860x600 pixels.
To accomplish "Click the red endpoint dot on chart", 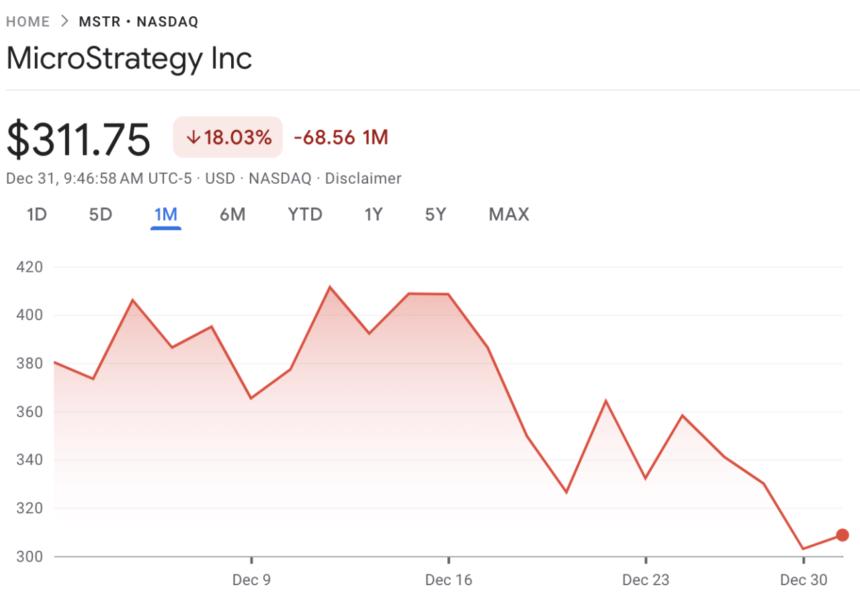I will pyautogui.click(x=842, y=535).
